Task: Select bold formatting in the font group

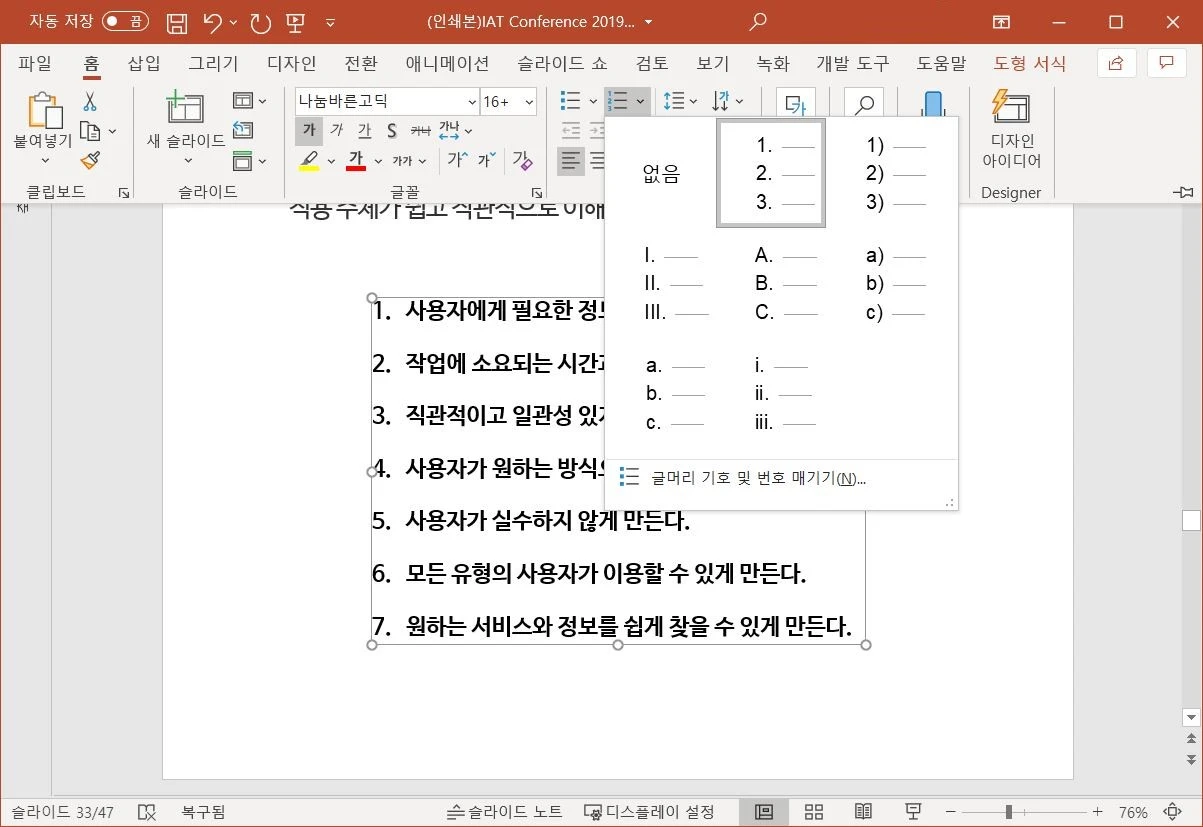Action: (309, 130)
